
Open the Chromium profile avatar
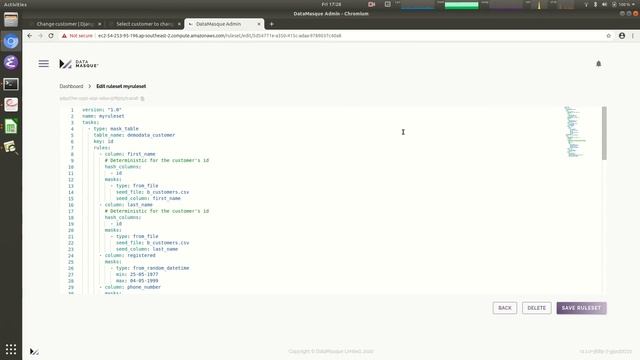tap(622, 36)
